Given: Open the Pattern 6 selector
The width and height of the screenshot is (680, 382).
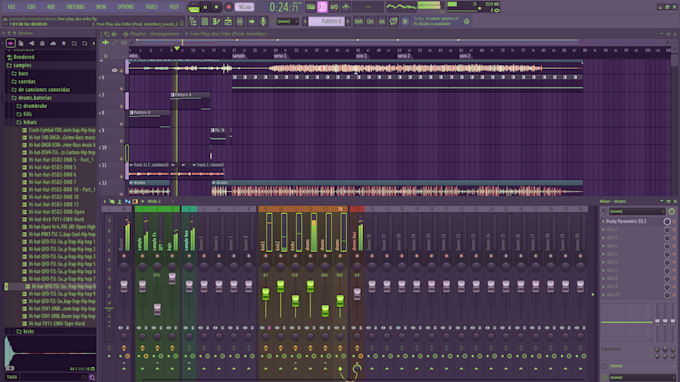Looking at the screenshot, I should 326,21.
